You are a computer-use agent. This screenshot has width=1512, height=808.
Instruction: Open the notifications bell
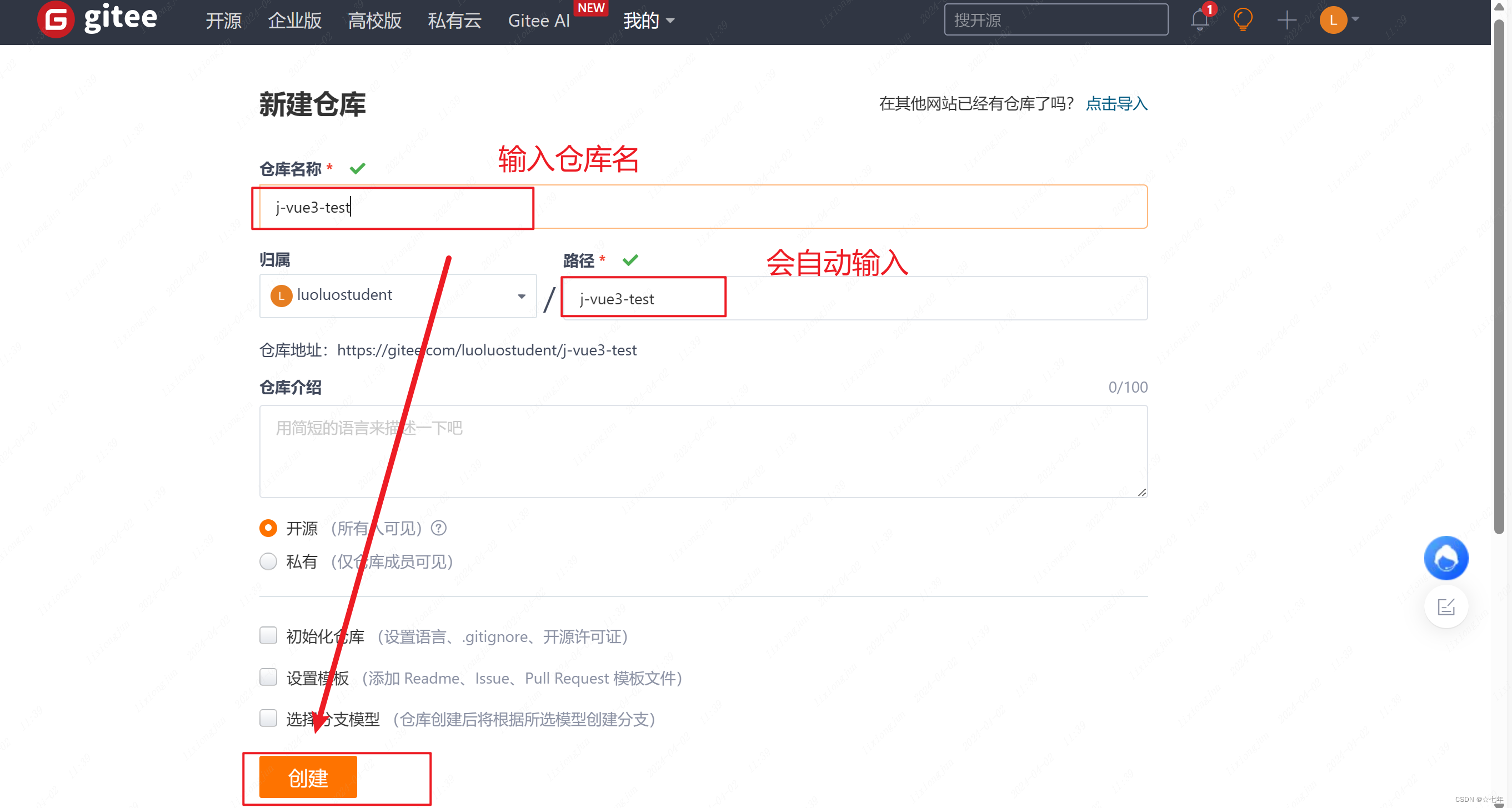(1199, 20)
